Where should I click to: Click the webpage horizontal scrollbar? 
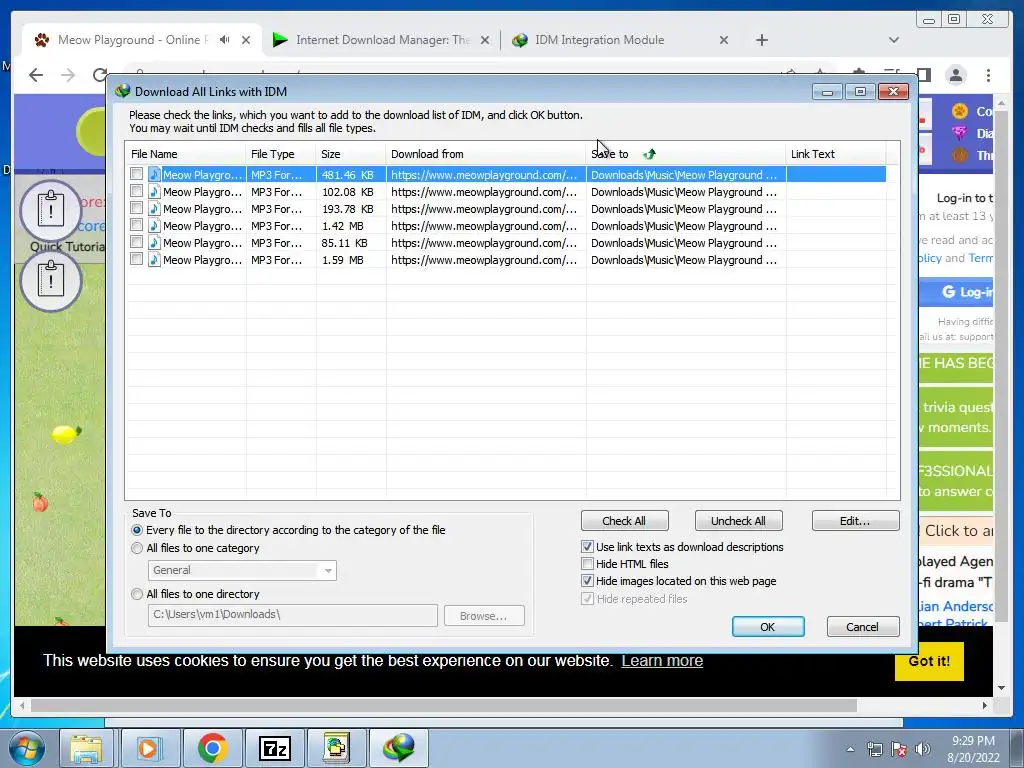point(444,705)
